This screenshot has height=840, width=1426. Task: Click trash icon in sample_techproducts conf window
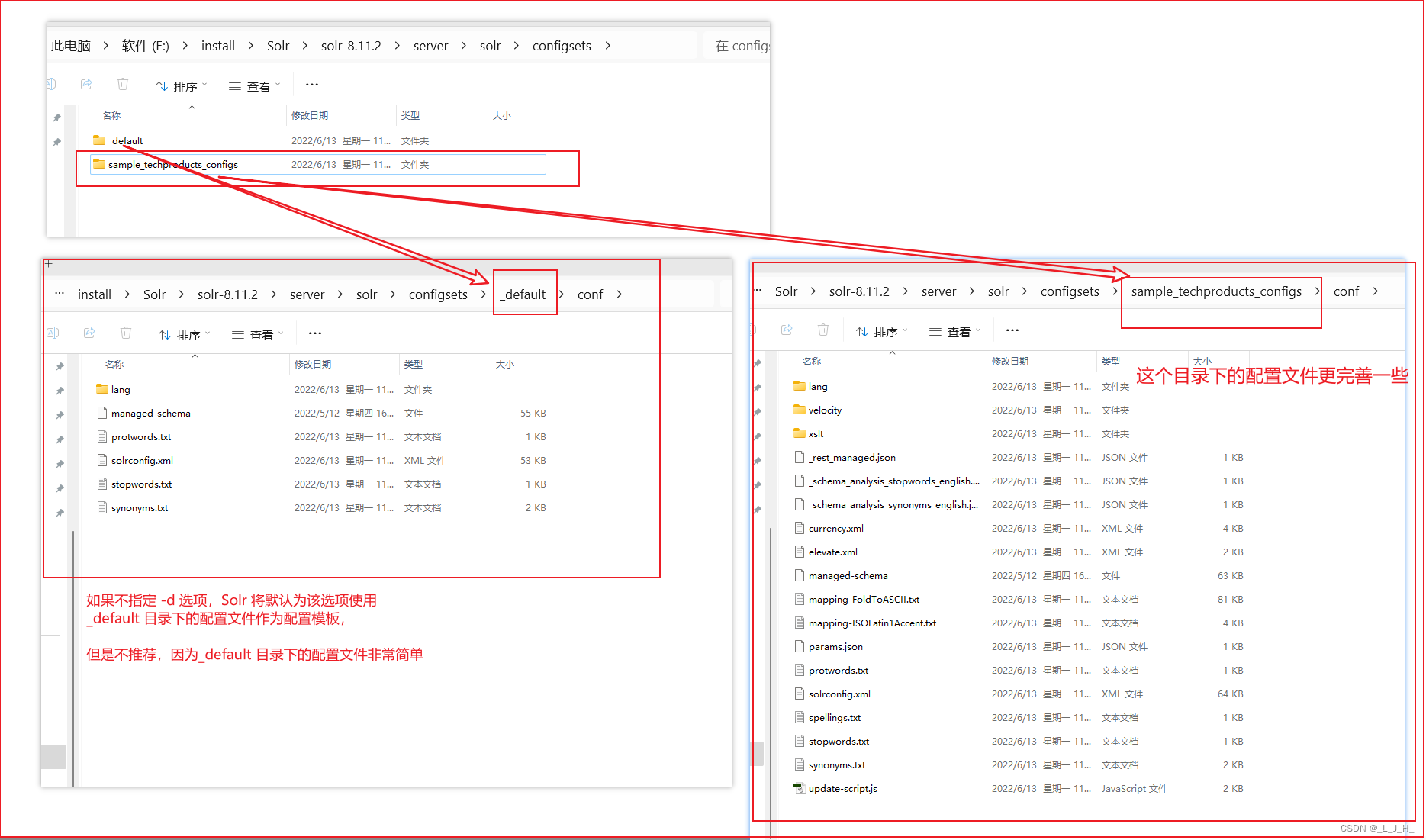pos(823,330)
